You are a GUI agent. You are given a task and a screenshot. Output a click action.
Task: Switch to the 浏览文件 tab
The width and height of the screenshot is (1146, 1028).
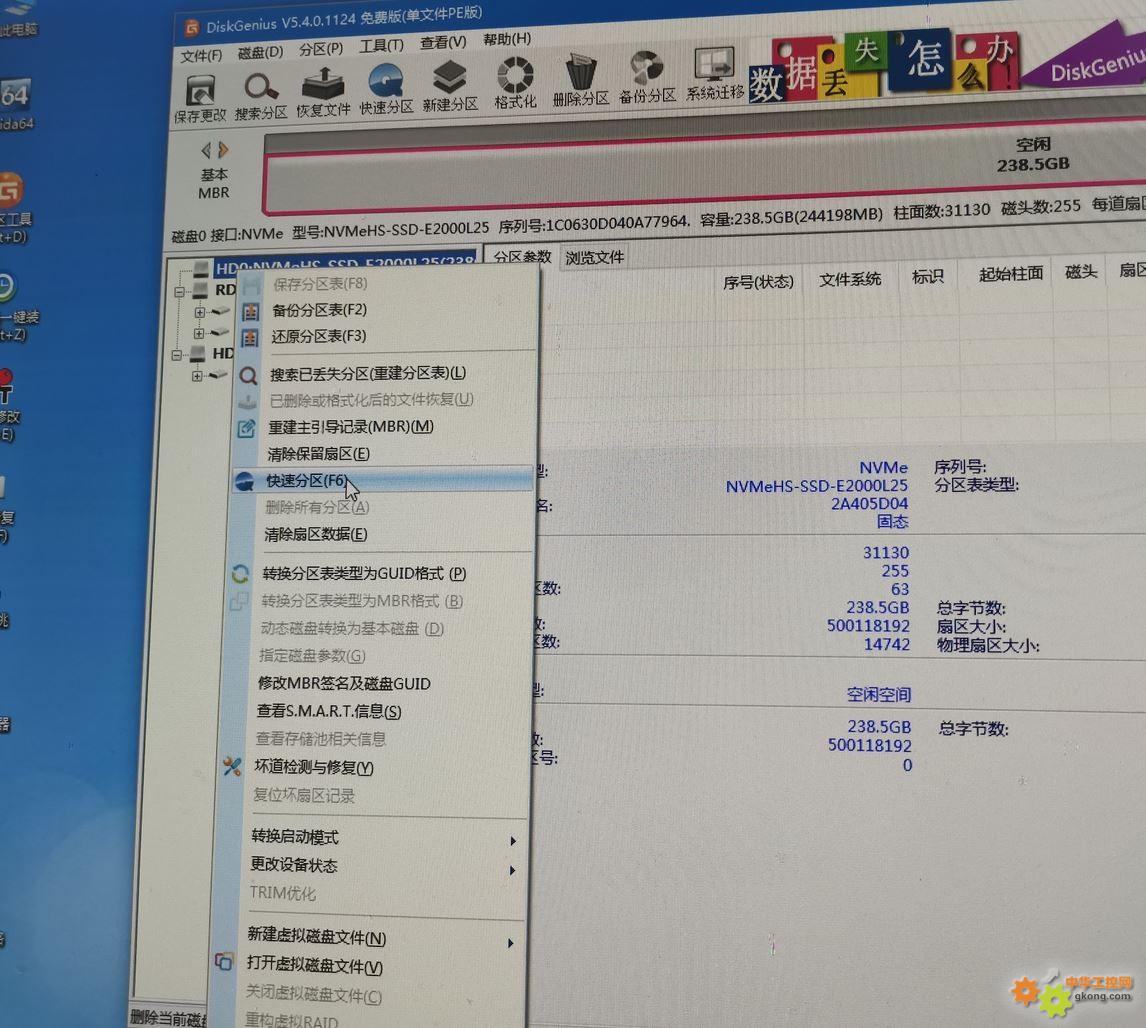[594, 257]
